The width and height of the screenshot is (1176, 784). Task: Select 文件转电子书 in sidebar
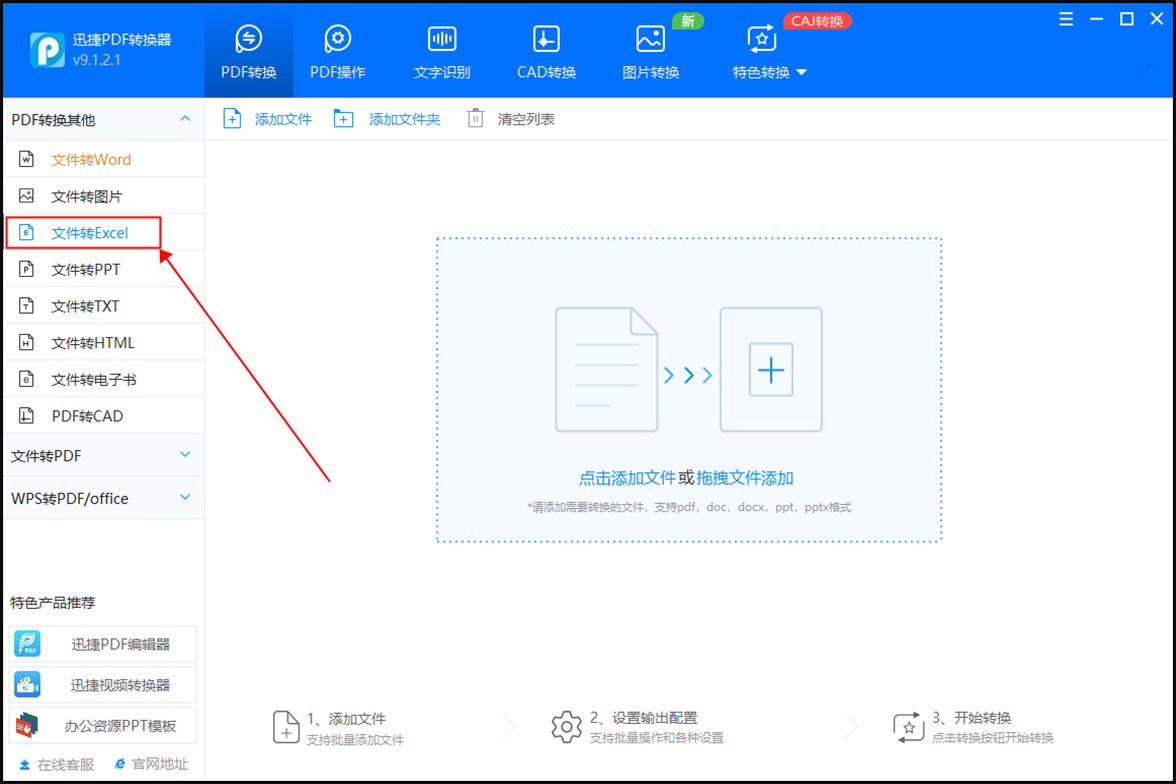(104, 380)
